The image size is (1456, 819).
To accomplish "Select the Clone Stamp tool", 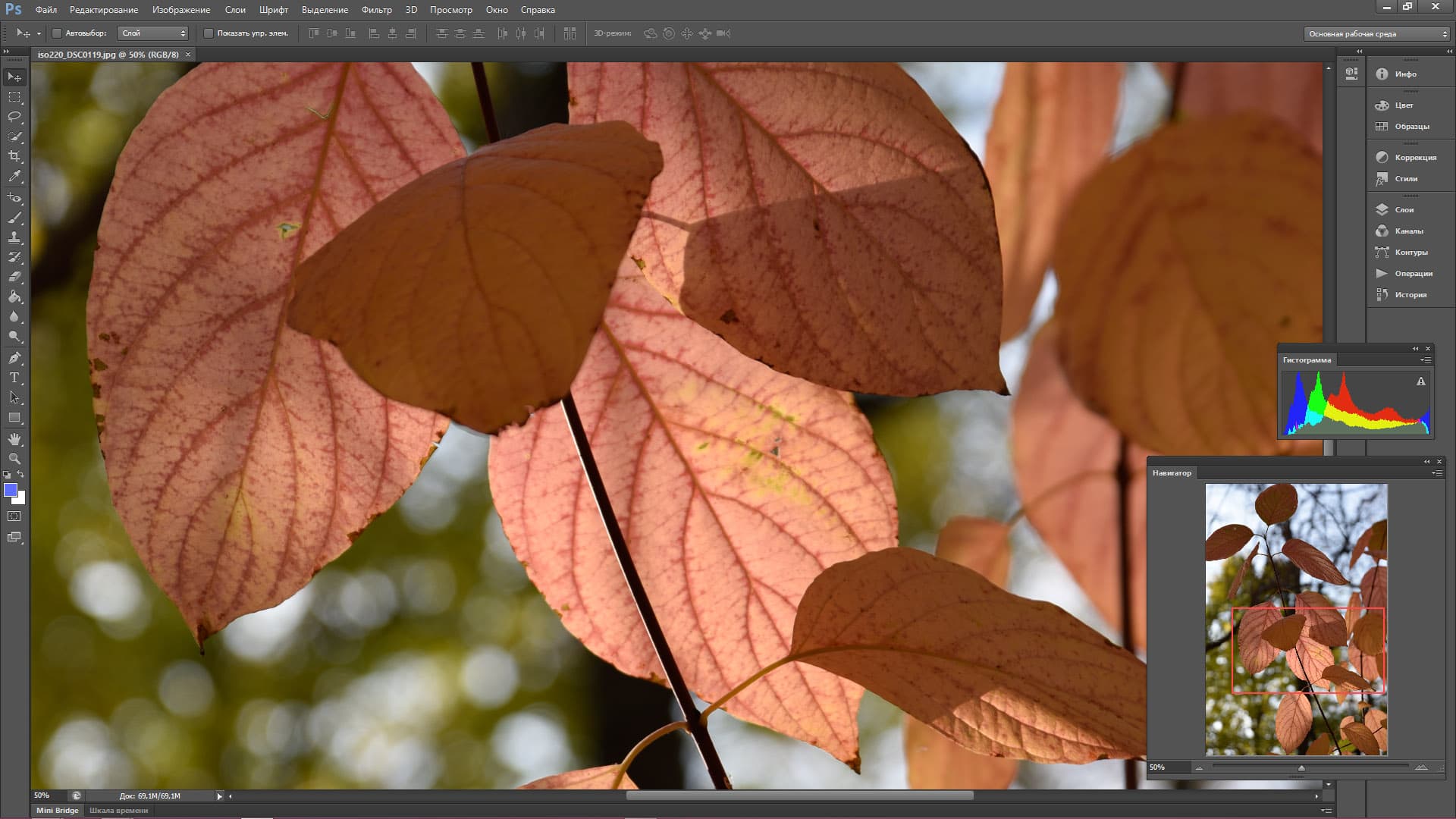I will tap(14, 237).
